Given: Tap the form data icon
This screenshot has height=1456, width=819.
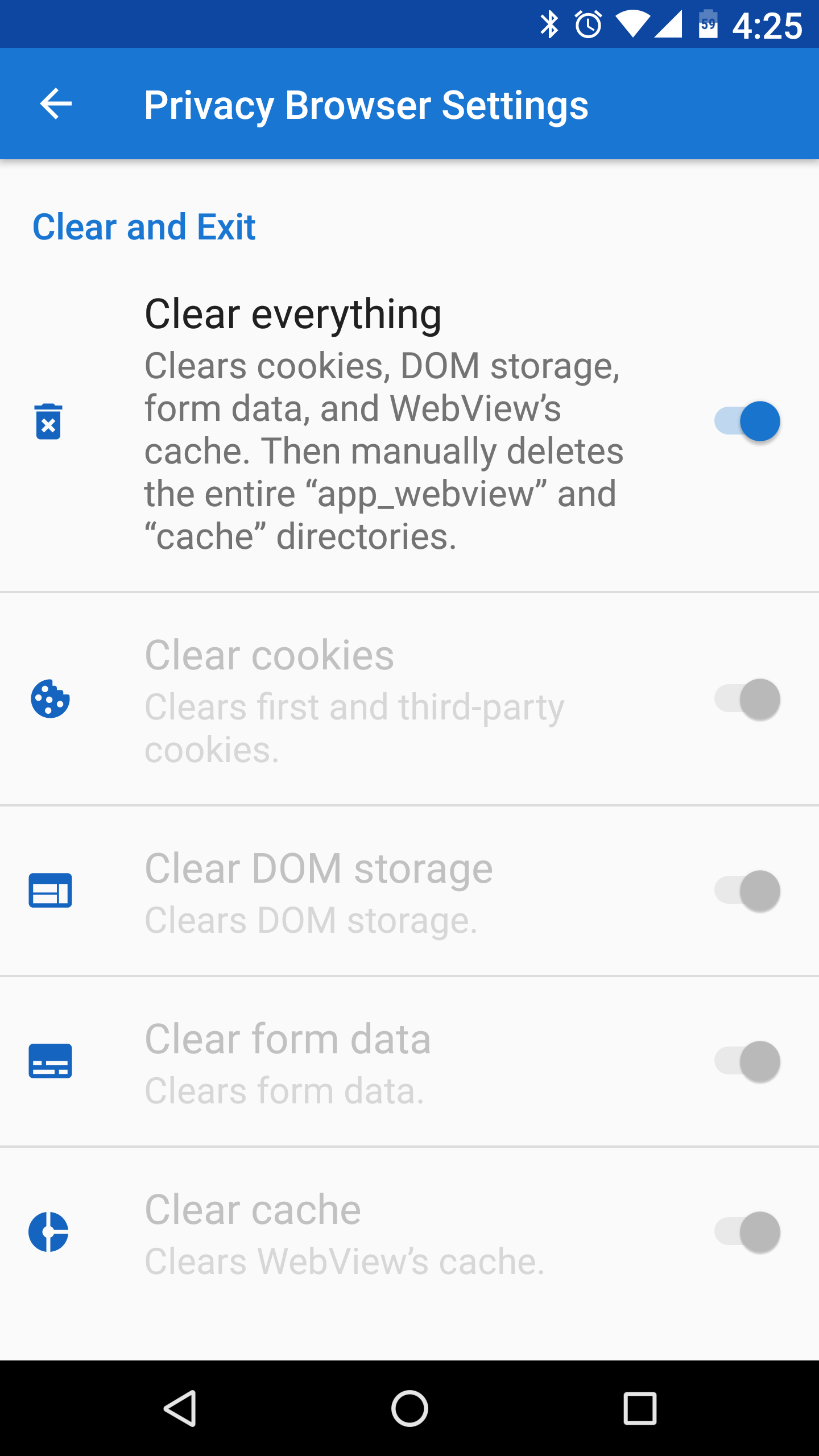Looking at the screenshot, I should pyautogui.click(x=50, y=1061).
